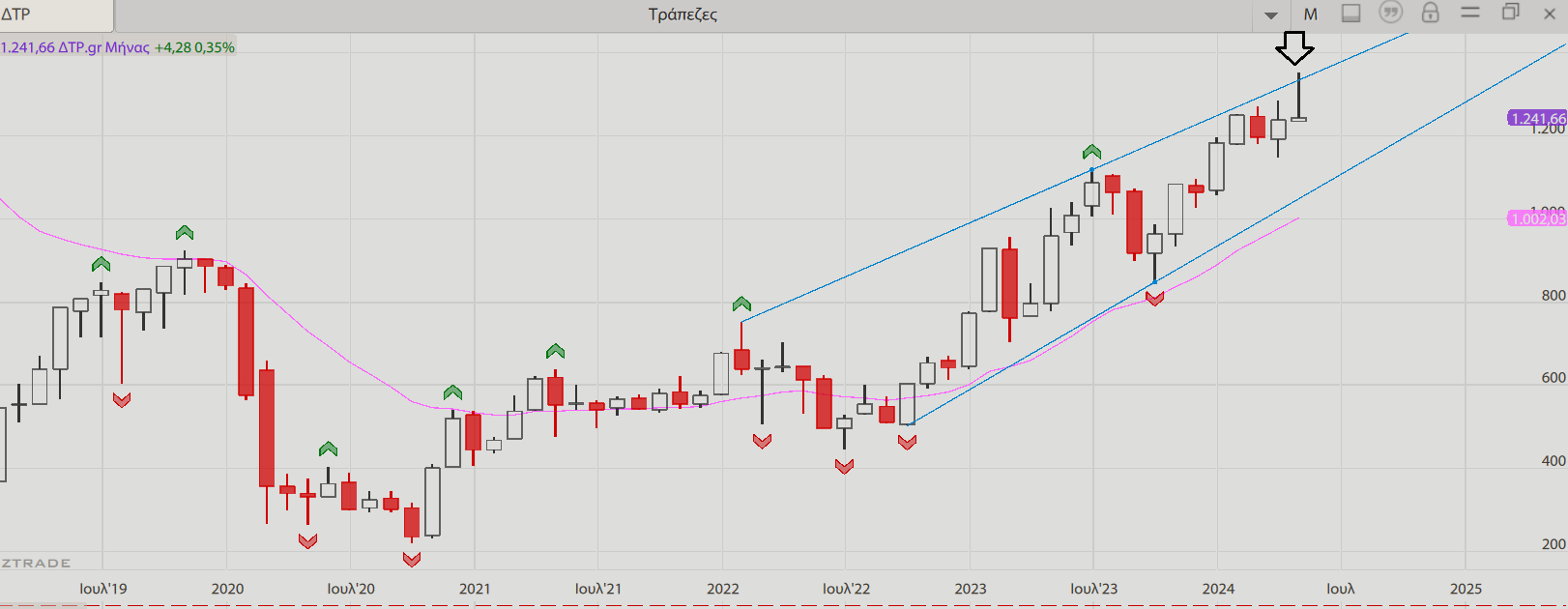Toggle the padlock chart lock icon

point(1431,13)
